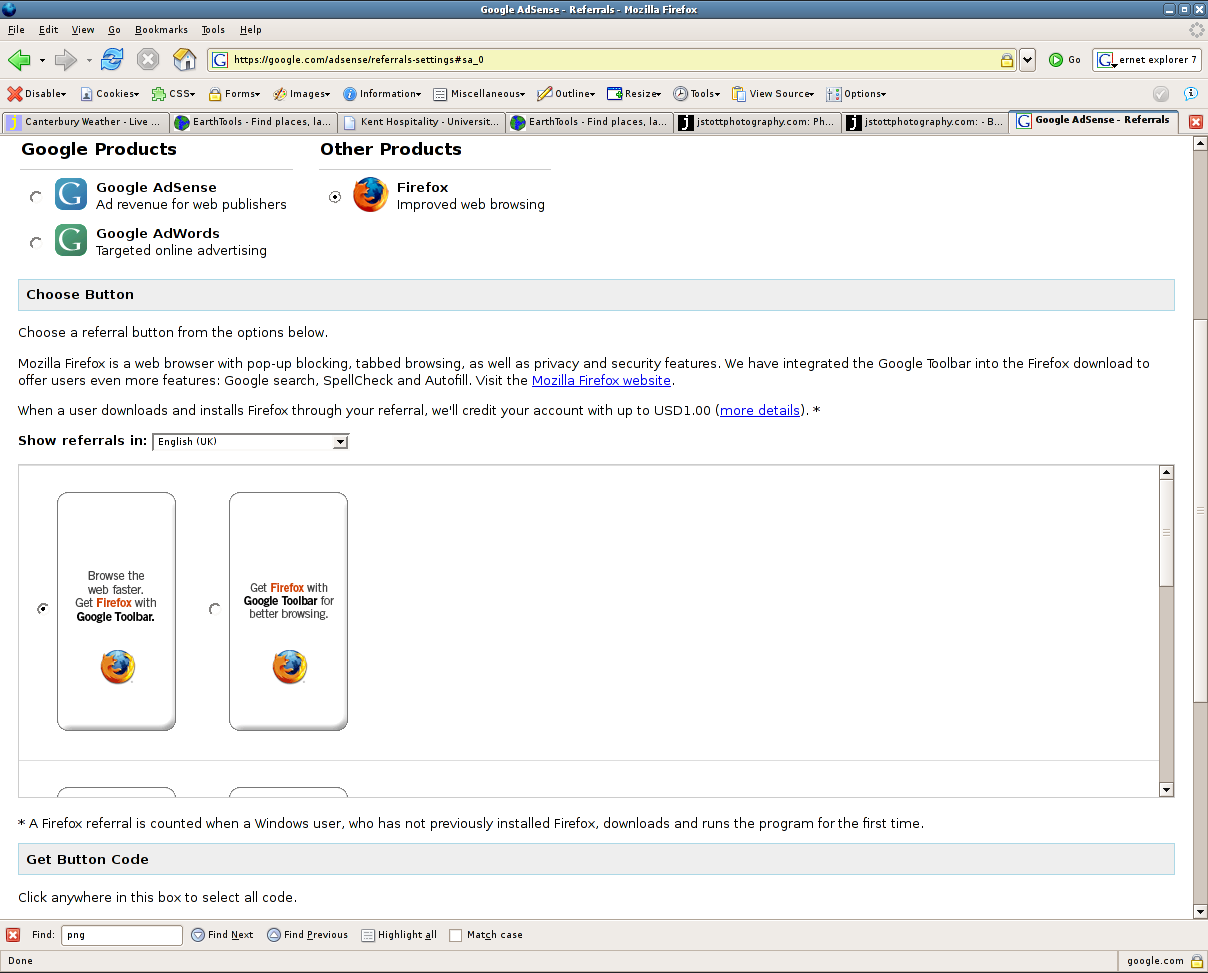Open the Disable menu on Web Developer toolbar
The height and width of the screenshot is (973, 1208).
click(37, 94)
